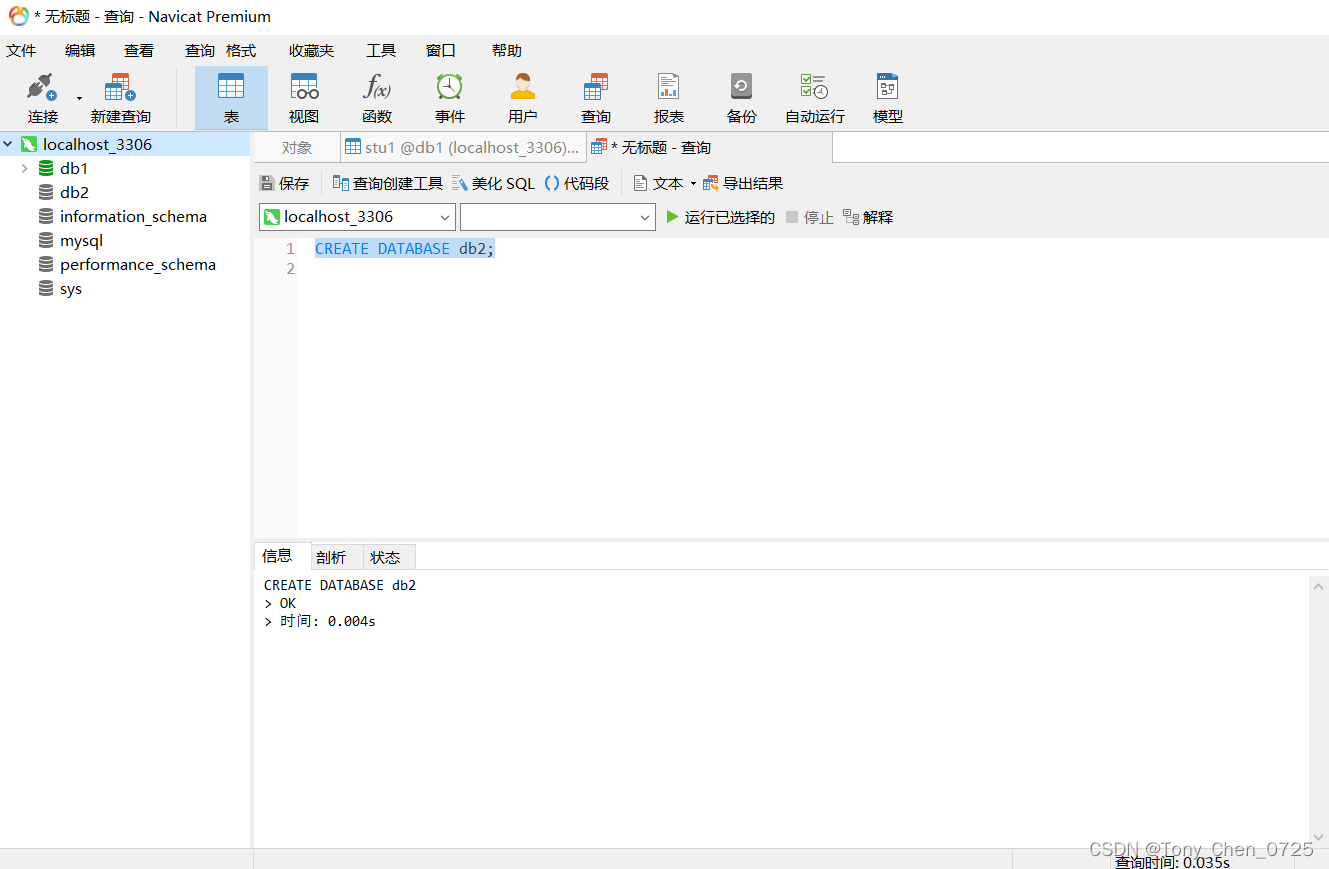Click the Explain (解释) button
Viewport: 1329px width, 869px height.
[868, 217]
